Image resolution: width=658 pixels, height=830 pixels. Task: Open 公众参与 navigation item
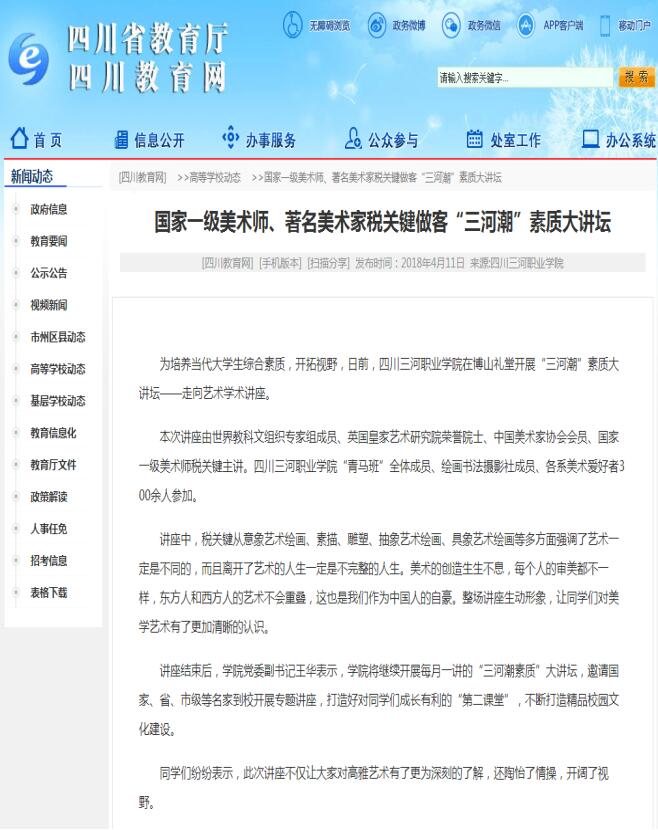pyautogui.click(x=381, y=140)
